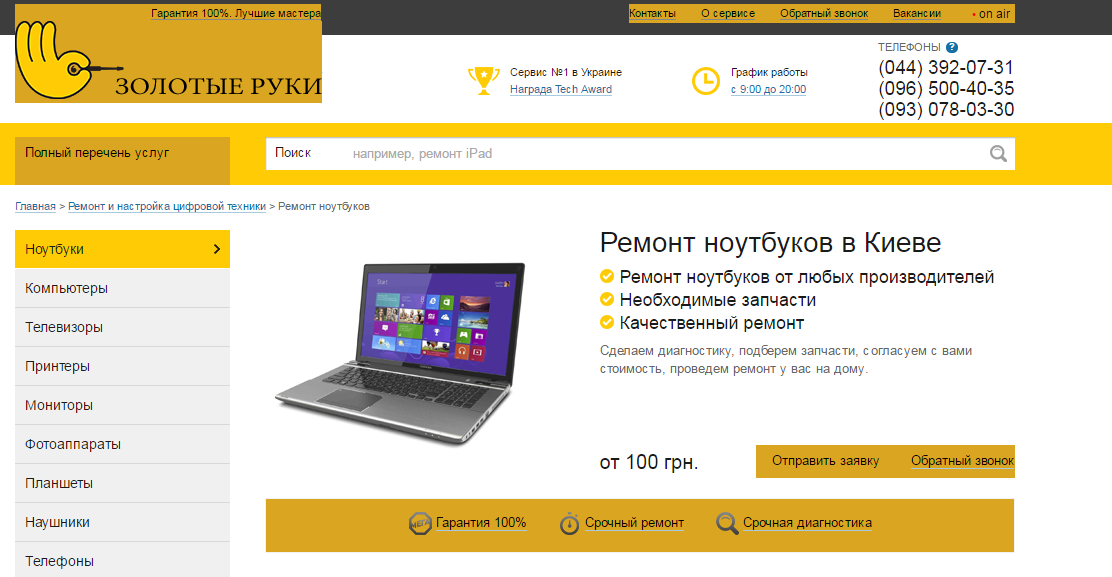The width and height of the screenshot is (1112, 577).
Task: Click the Отправить заявку button
Action: tap(825, 461)
